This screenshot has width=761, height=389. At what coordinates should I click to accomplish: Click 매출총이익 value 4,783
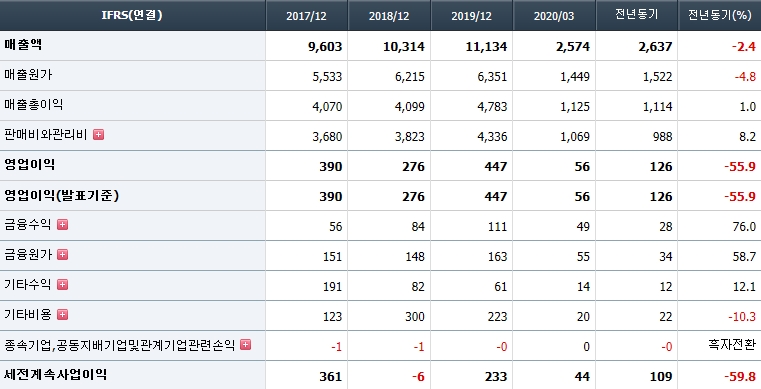(x=492, y=107)
